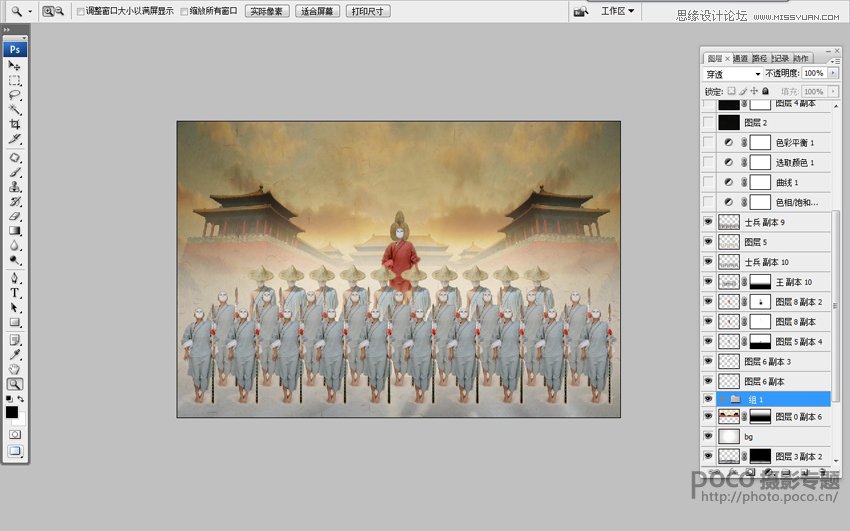Toggle Quick Mask mode
The image size is (850, 531).
click(x=15, y=435)
